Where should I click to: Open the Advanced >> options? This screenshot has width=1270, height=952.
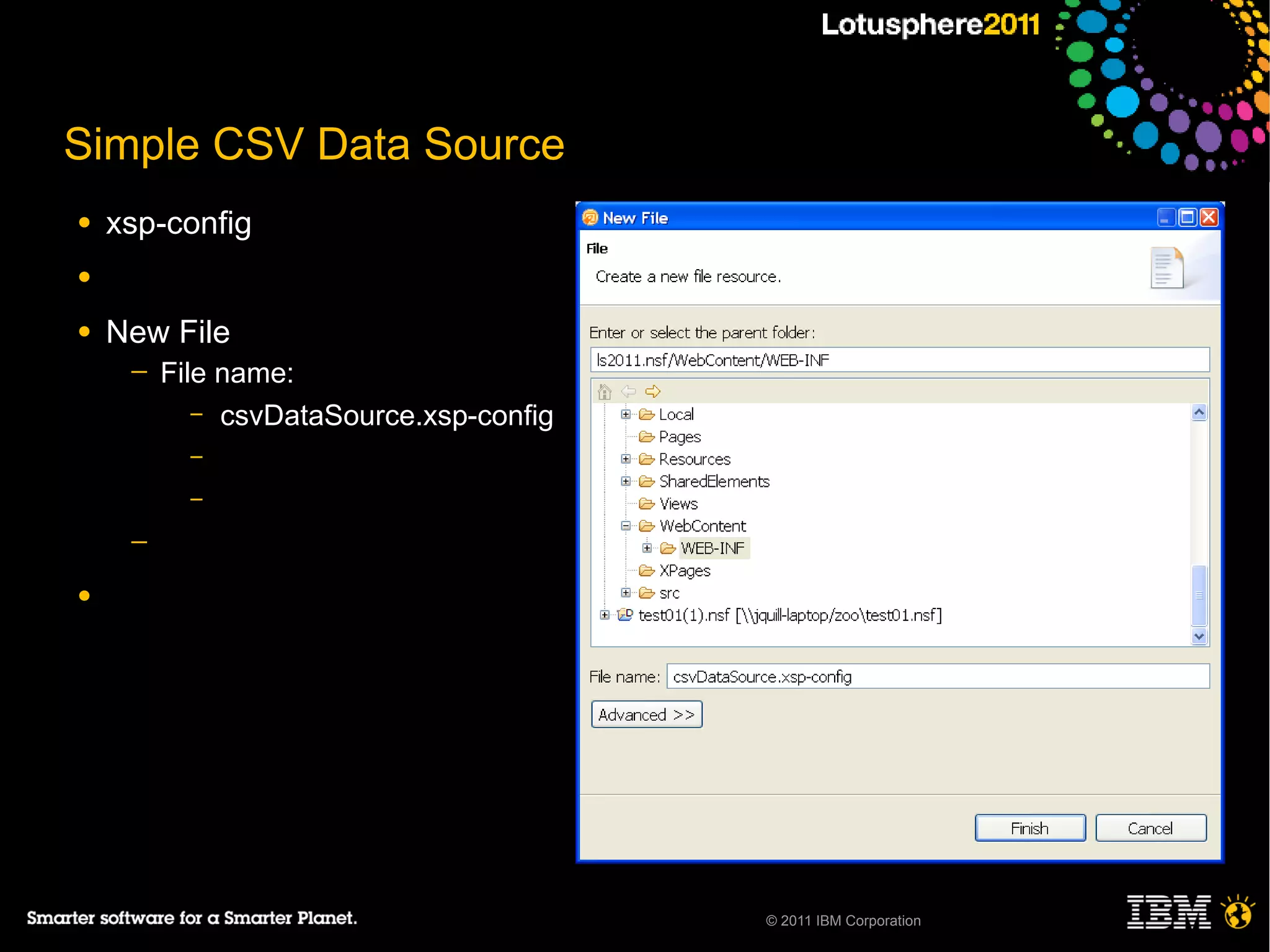point(647,714)
